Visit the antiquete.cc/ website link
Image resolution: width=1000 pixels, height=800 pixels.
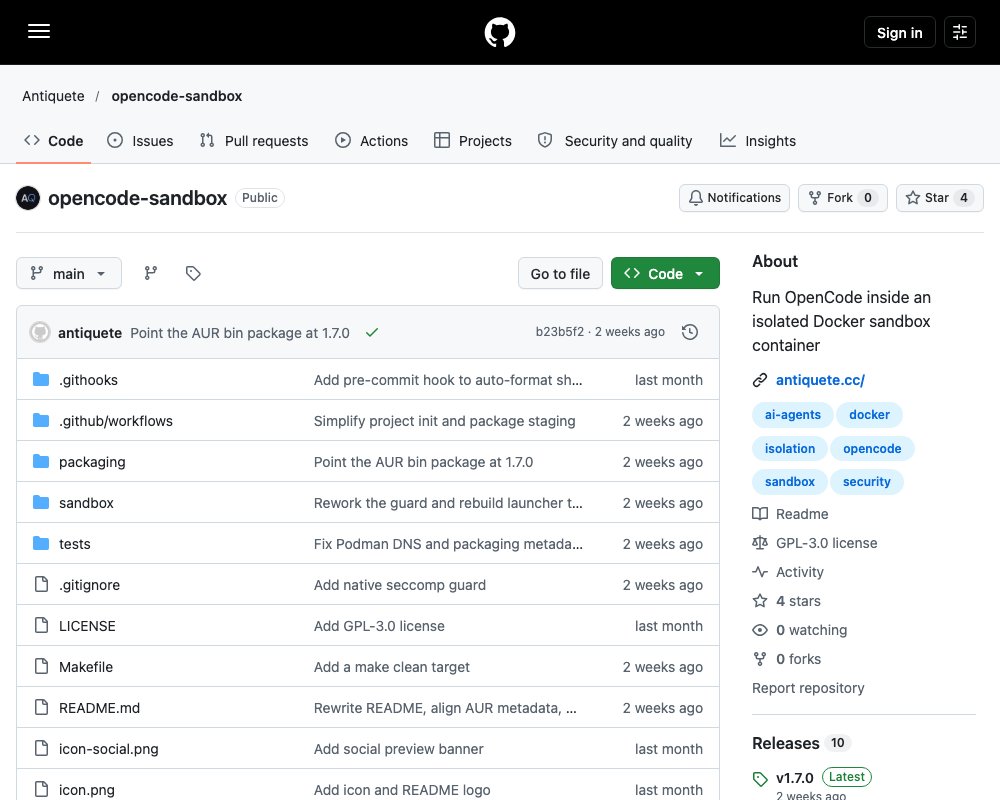[820, 380]
